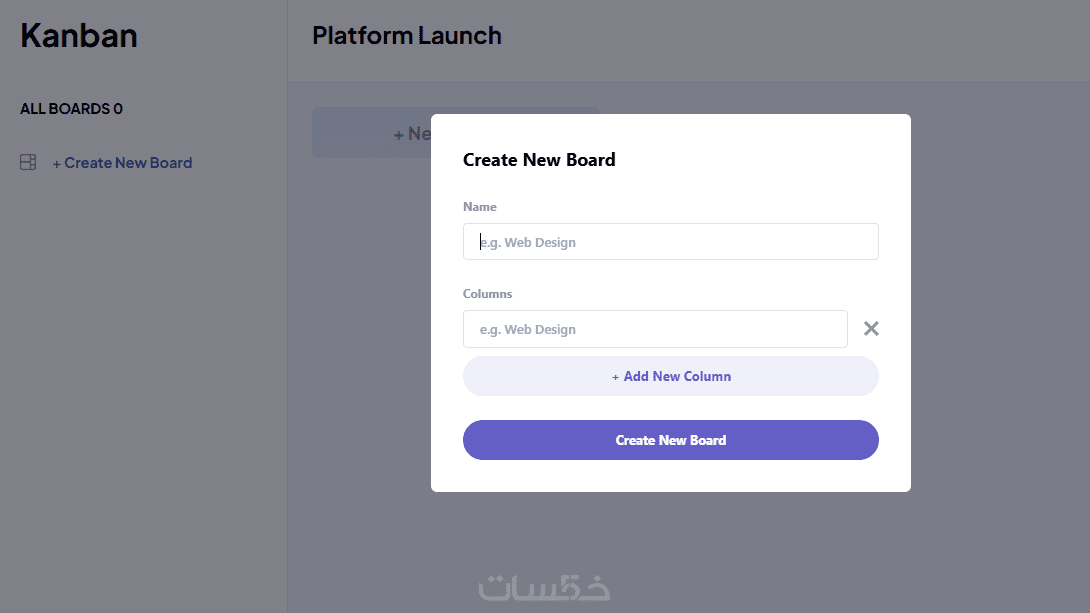Remove the column with the X icon
The image size is (1090, 613).
point(871,329)
